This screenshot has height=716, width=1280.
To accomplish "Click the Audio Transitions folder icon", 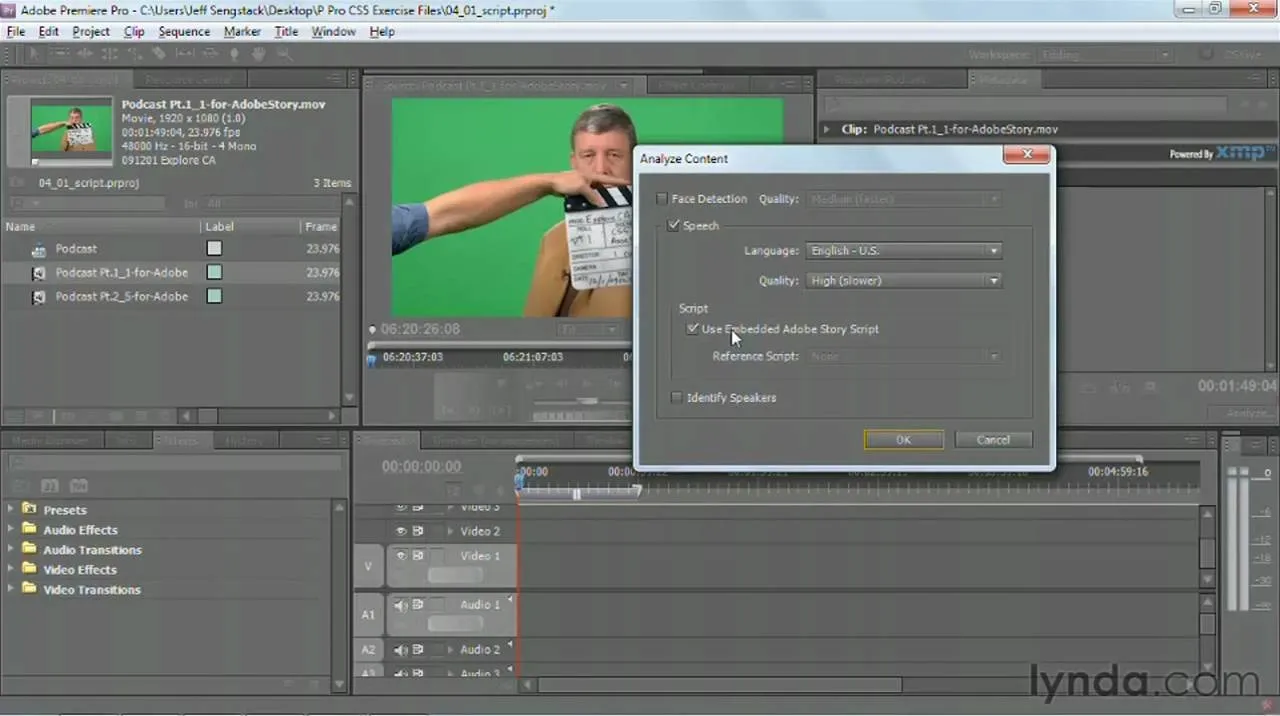I will tap(29, 549).
